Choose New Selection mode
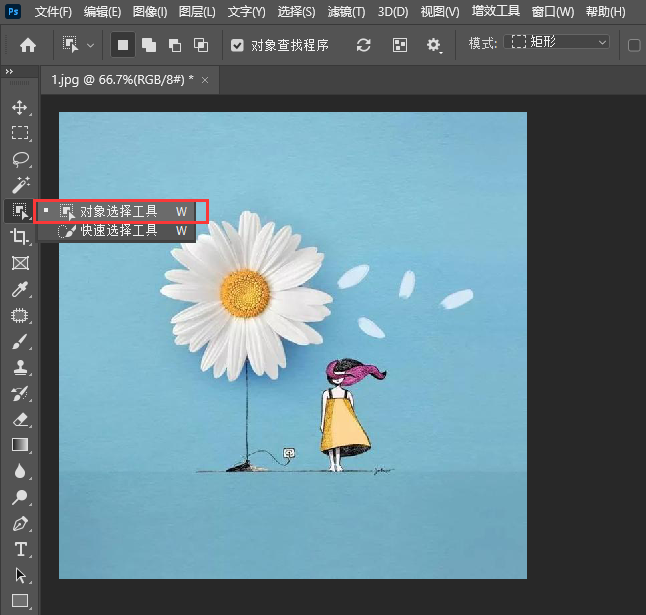This screenshot has width=646, height=615. click(123, 45)
